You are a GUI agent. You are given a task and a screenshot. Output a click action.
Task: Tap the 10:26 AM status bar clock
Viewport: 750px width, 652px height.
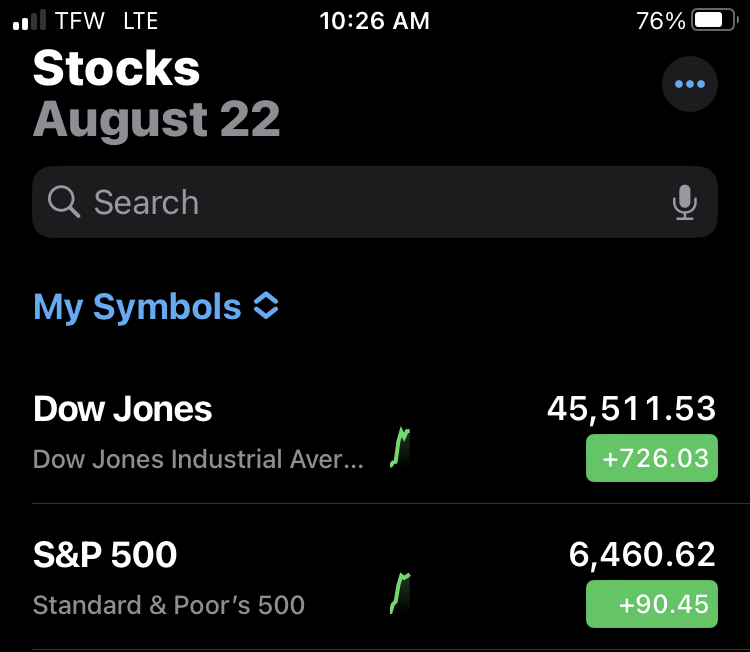(x=375, y=21)
